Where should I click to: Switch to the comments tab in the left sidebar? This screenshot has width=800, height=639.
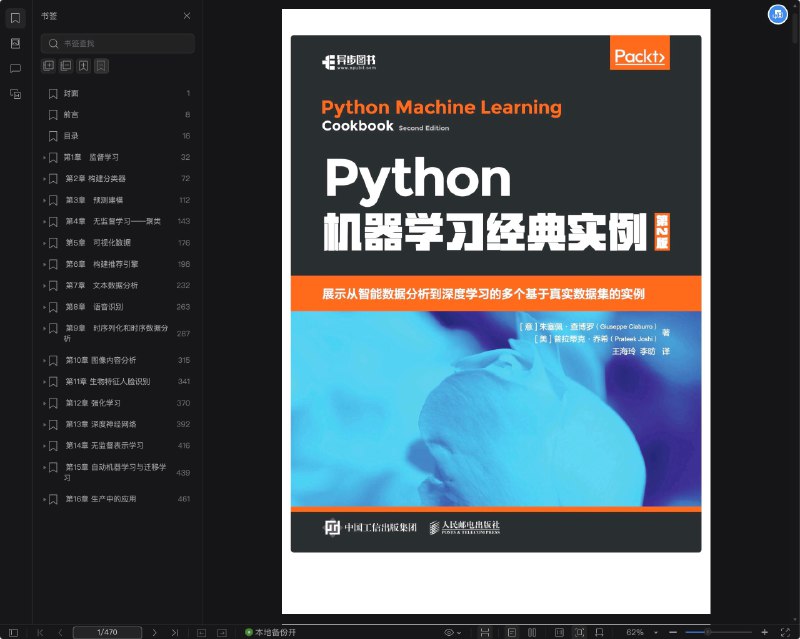[x=15, y=67]
